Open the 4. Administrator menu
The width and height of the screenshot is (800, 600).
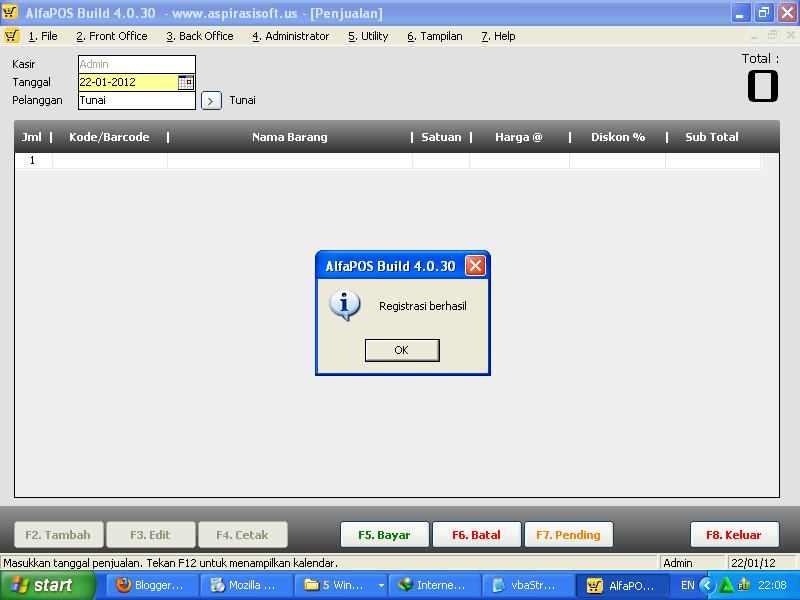pyautogui.click(x=291, y=36)
